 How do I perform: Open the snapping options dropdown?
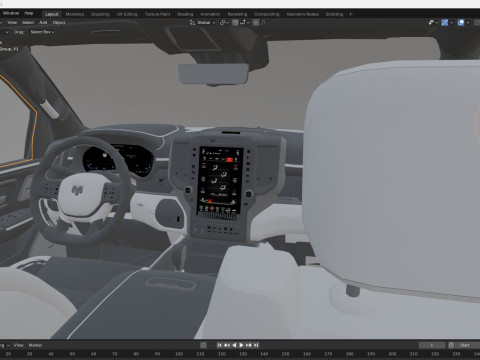pos(244,23)
